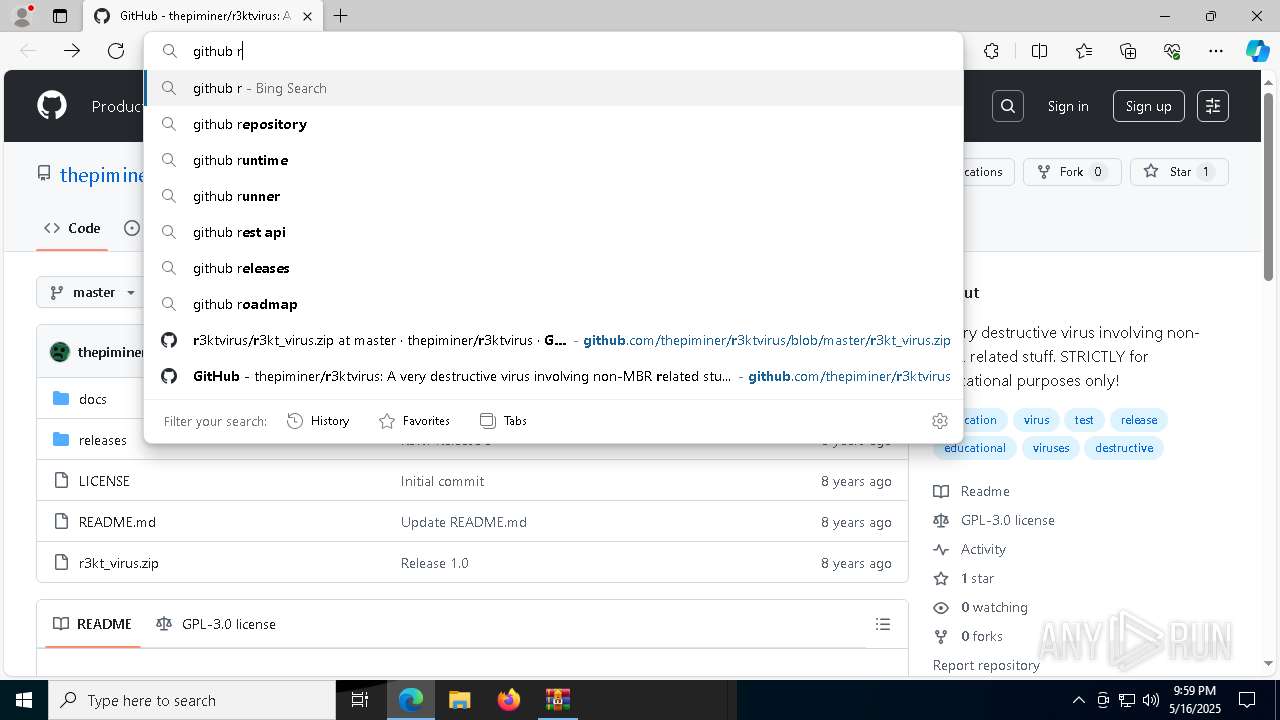Filter search by Tabs
1280x720 pixels.
tap(503, 421)
